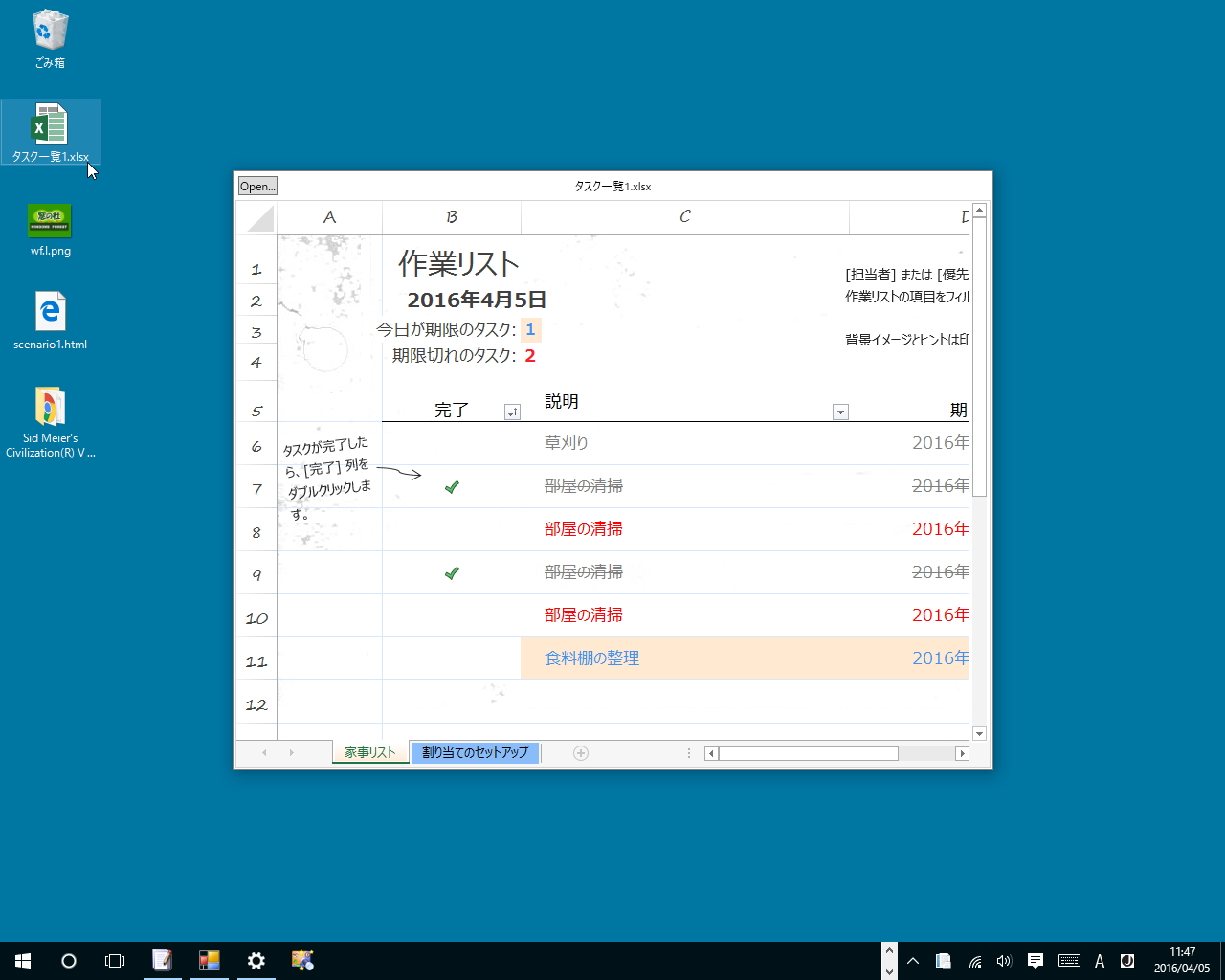Image resolution: width=1225 pixels, height=980 pixels.
Task: Click the IME 'A' input mode icon
Action: pos(1099,961)
